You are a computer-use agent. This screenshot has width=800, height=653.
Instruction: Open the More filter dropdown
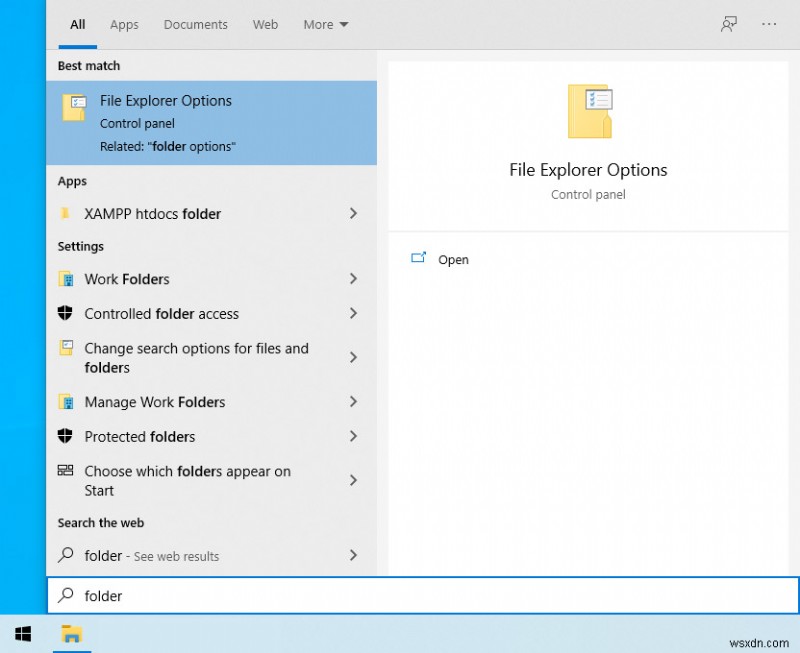[x=325, y=24]
